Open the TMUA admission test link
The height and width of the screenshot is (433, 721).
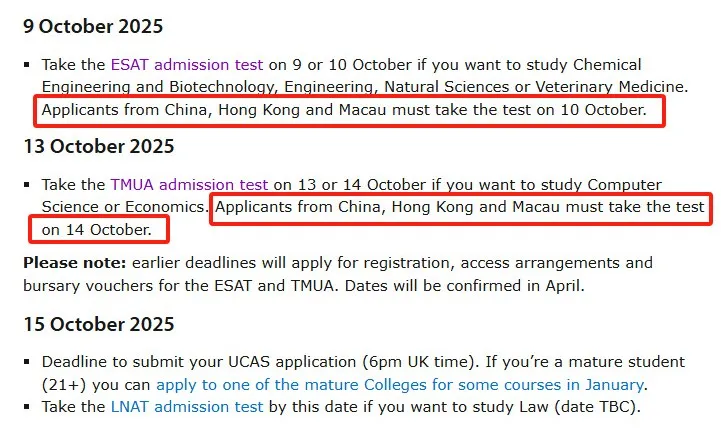coord(189,185)
